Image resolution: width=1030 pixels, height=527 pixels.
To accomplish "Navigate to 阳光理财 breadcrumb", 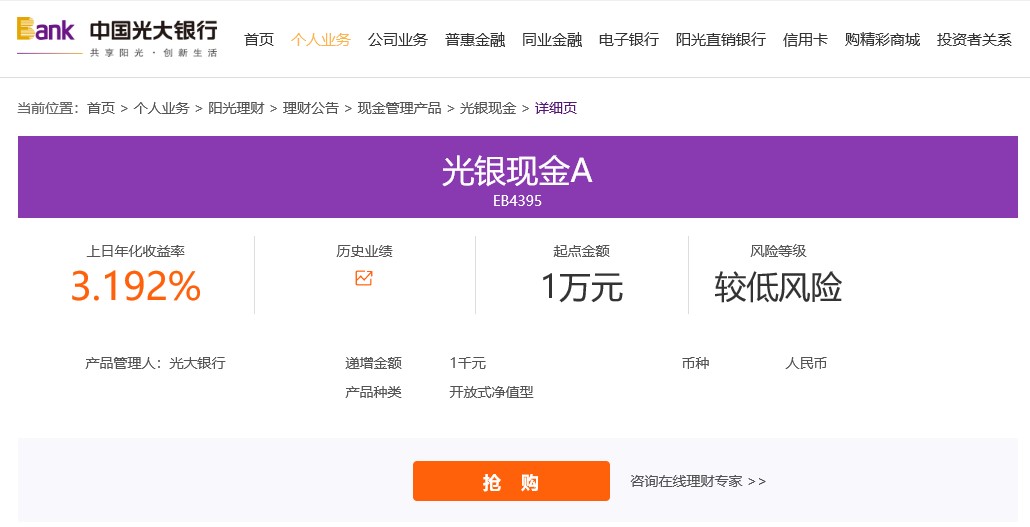I will pos(236,108).
